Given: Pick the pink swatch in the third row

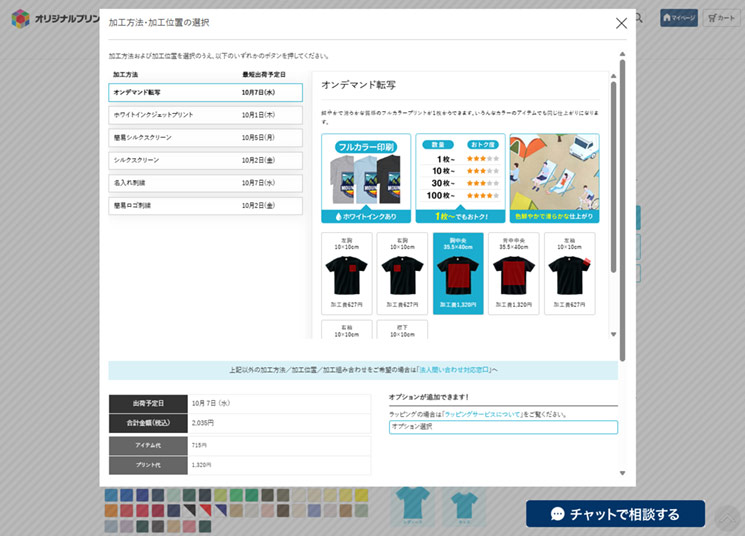Looking at the screenshot, I should tap(190, 526).
